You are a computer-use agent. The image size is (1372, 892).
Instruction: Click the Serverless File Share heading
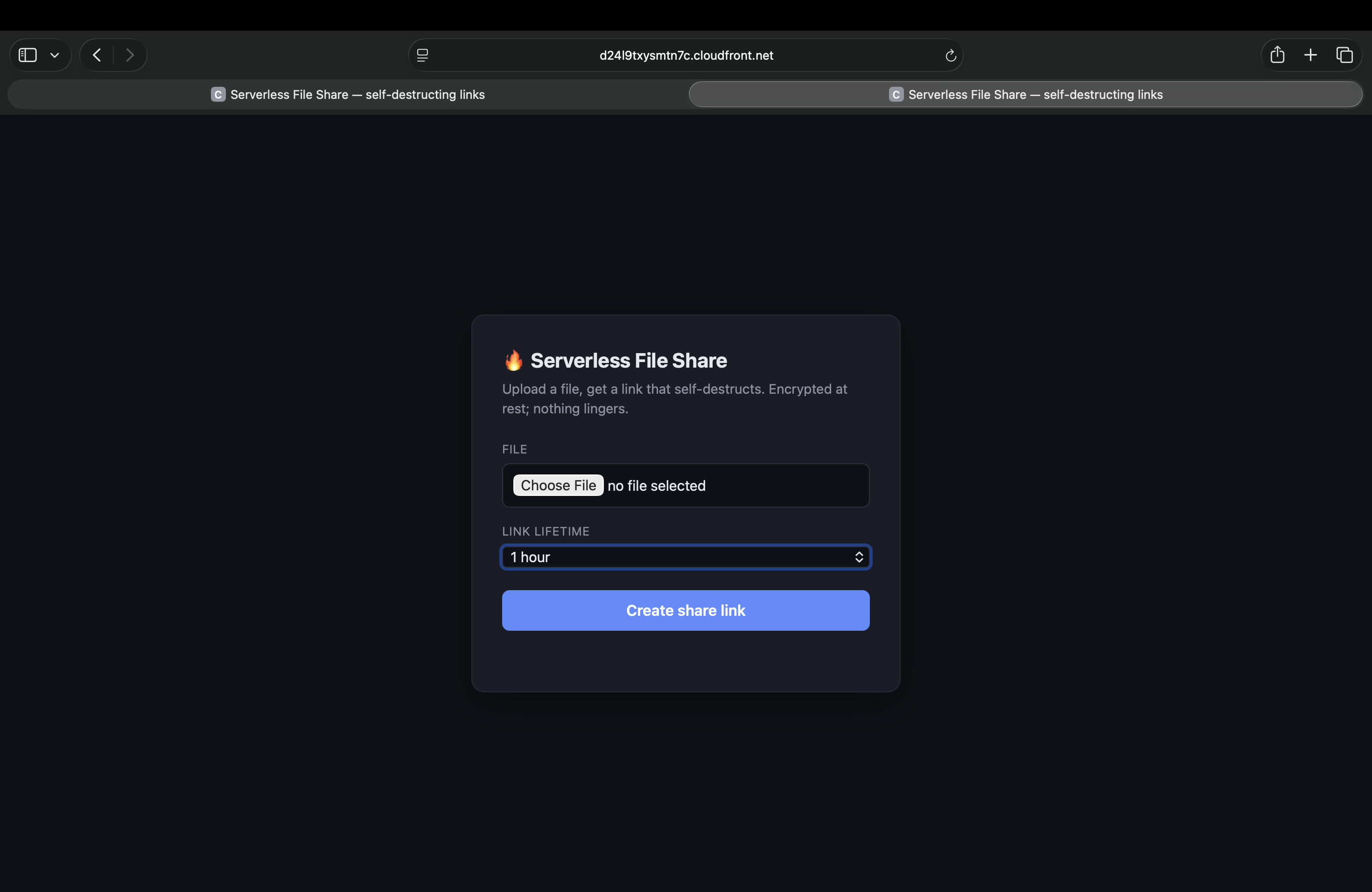[x=628, y=361]
